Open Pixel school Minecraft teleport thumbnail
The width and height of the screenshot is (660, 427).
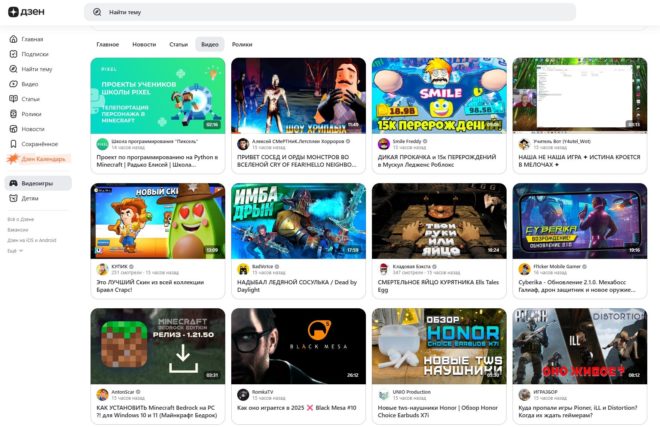(x=158, y=96)
